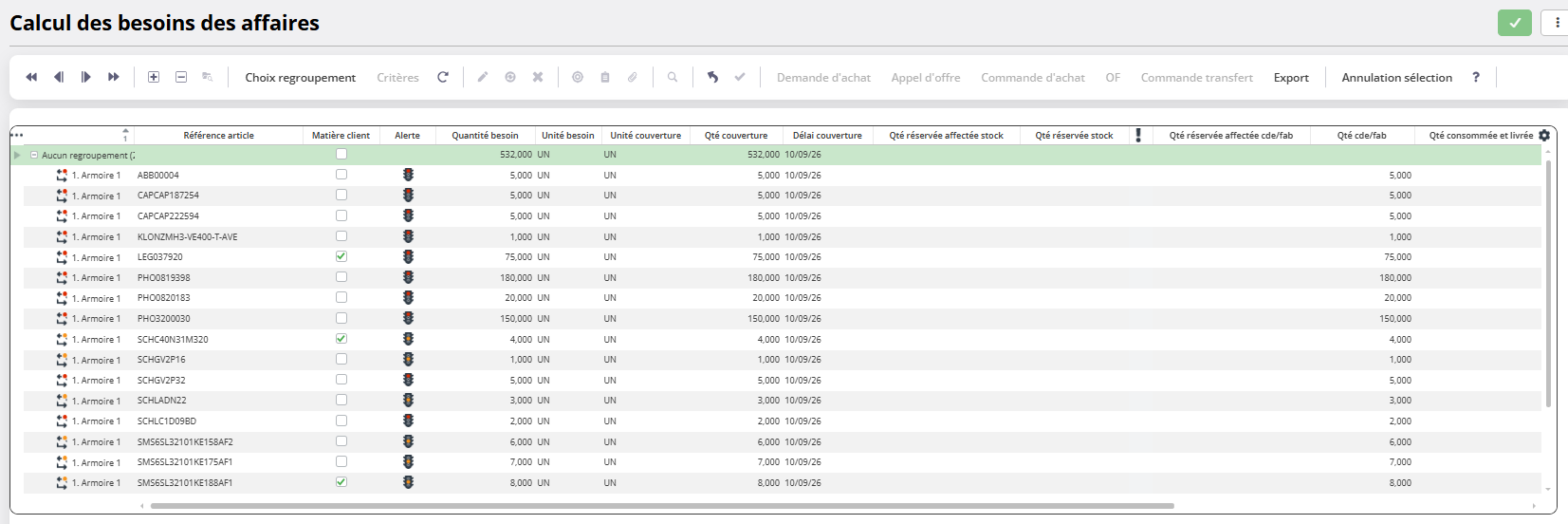
Task: Click the delete X toolbar icon
Action: 538,77
